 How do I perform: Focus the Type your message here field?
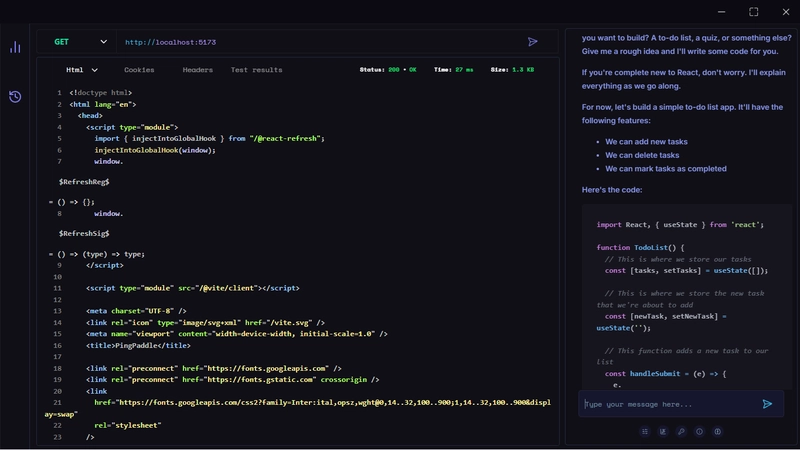point(665,404)
